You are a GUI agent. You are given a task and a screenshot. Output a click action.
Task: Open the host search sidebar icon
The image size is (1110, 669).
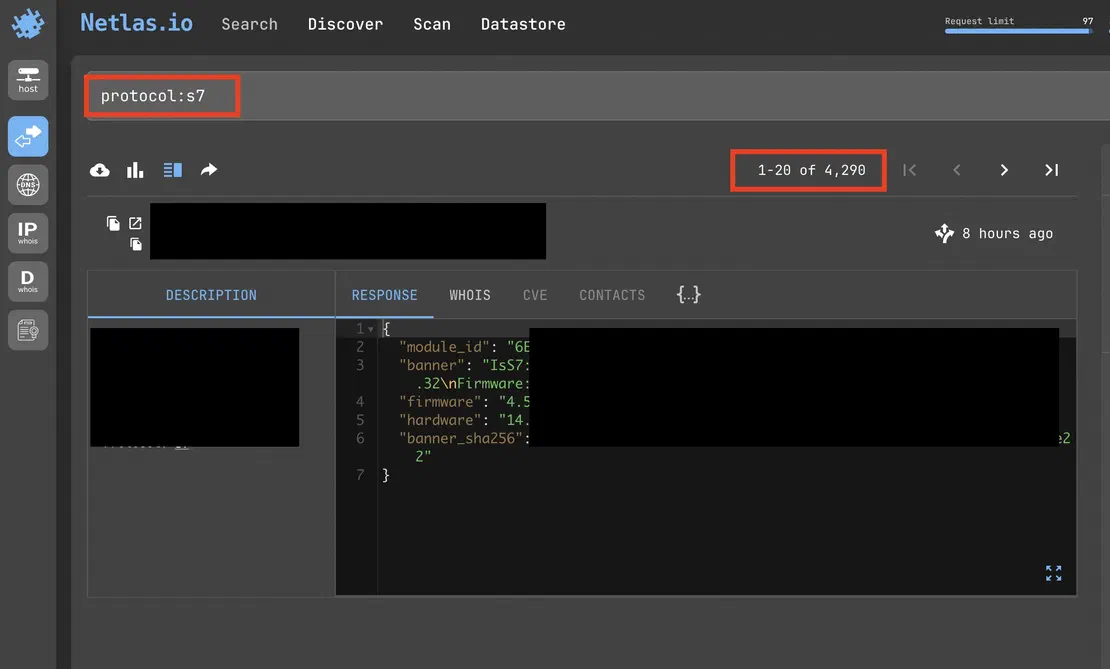pos(28,79)
